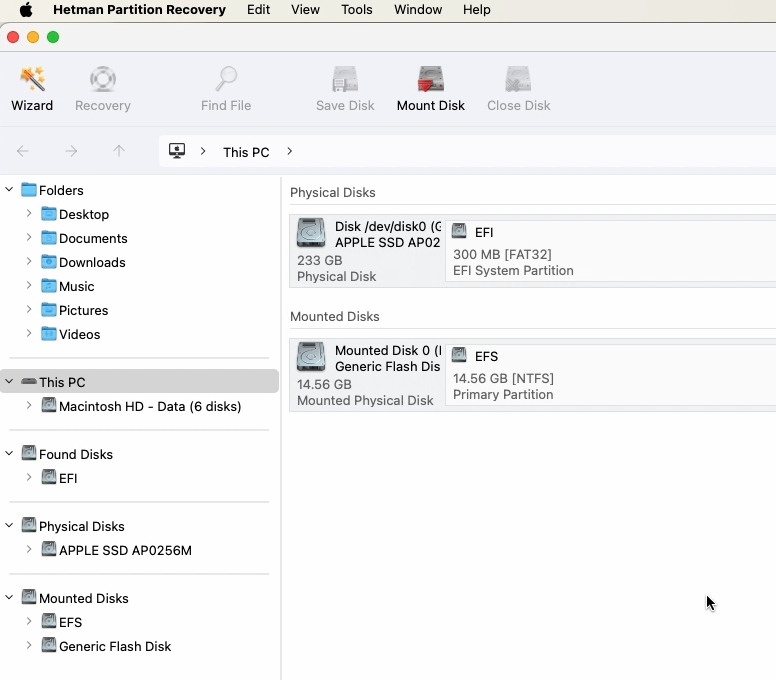The height and width of the screenshot is (680, 776).
Task: Expand the Generic Flash Disk node
Action: pos(29,645)
